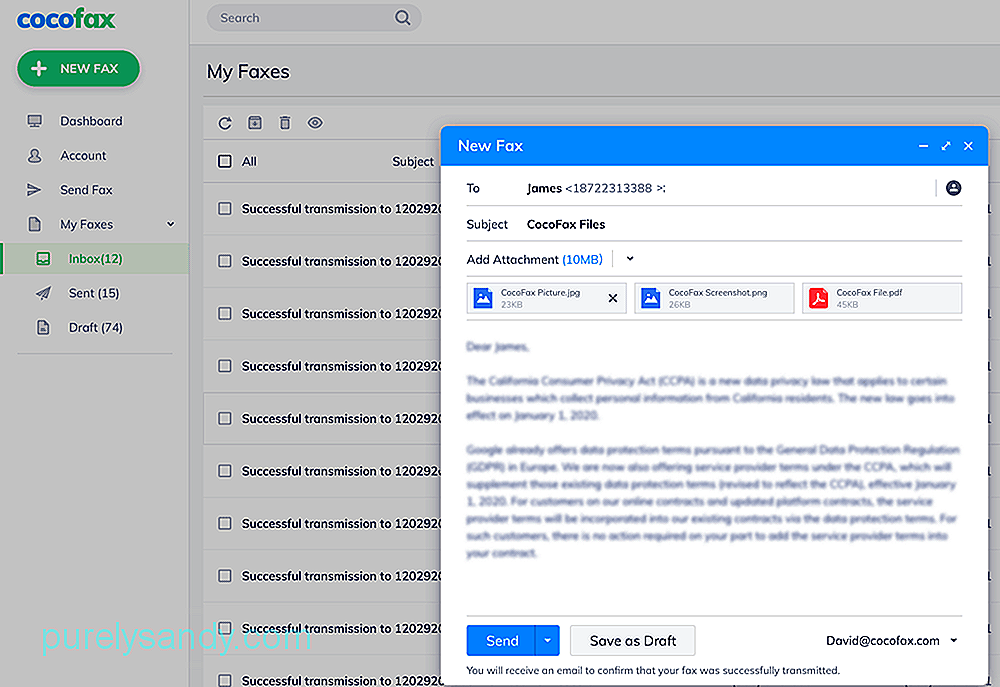The width and height of the screenshot is (1000, 687).
Task: Check the fourth Successful transmission row checkbox
Action: point(225,366)
